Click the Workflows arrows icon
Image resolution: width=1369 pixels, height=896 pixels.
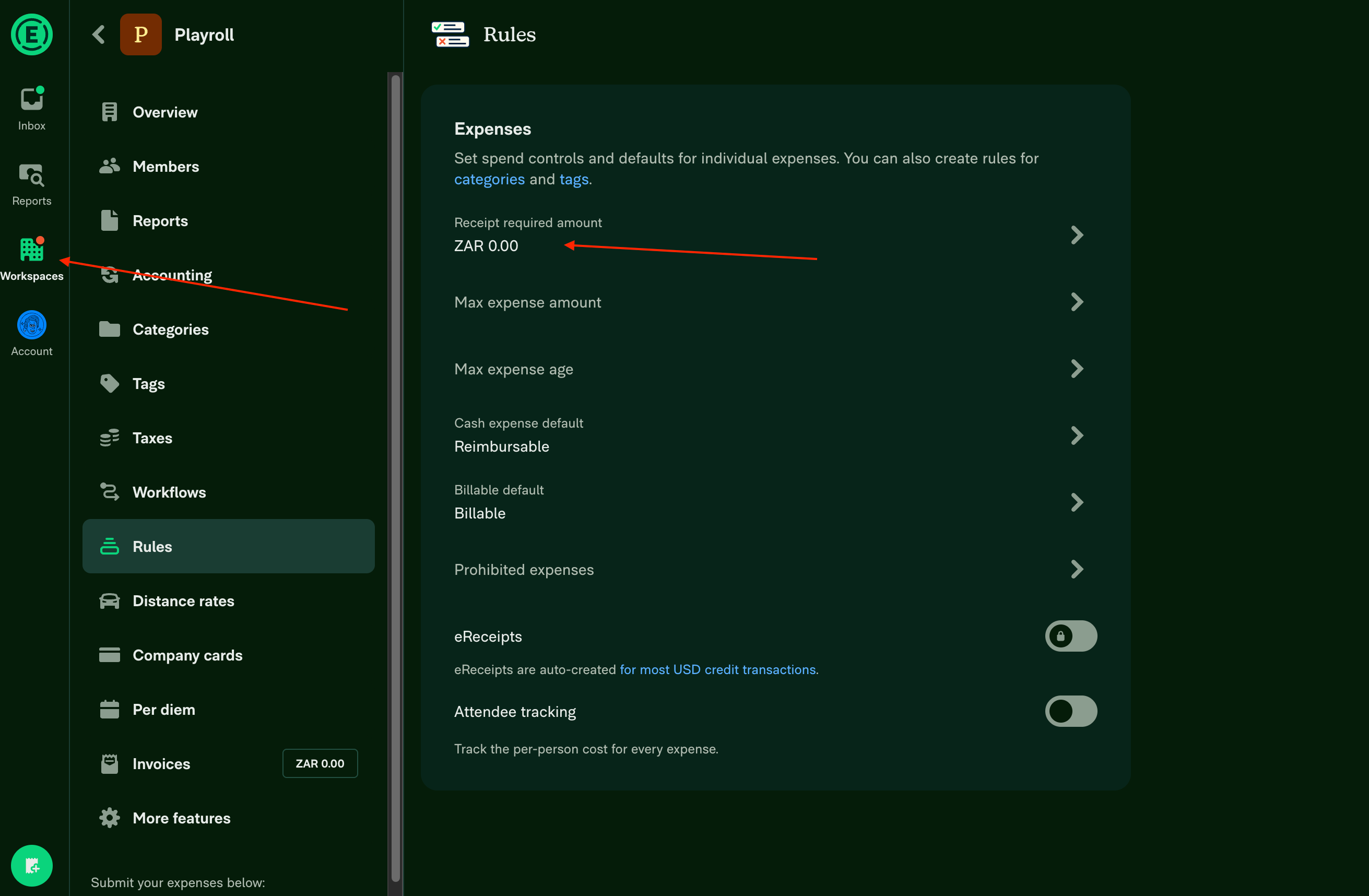point(109,492)
